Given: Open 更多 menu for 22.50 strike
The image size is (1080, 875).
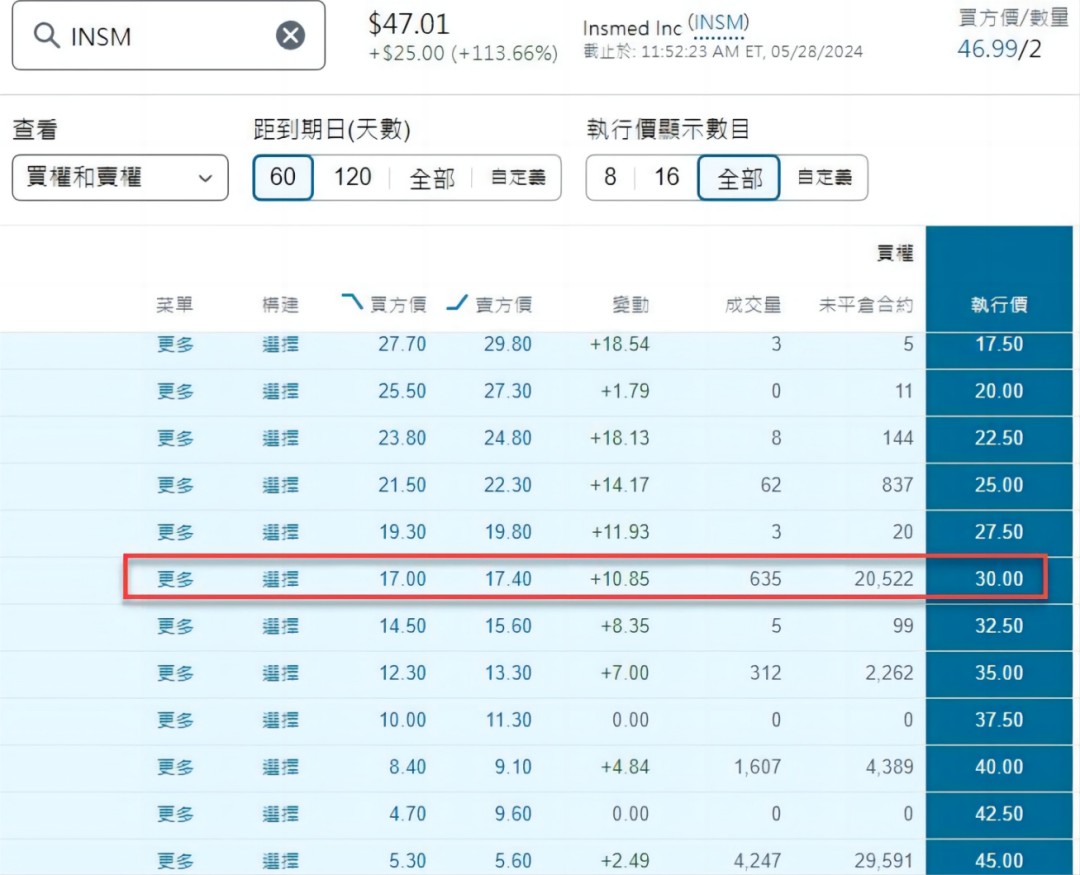Looking at the screenshot, I should [175, 438].
